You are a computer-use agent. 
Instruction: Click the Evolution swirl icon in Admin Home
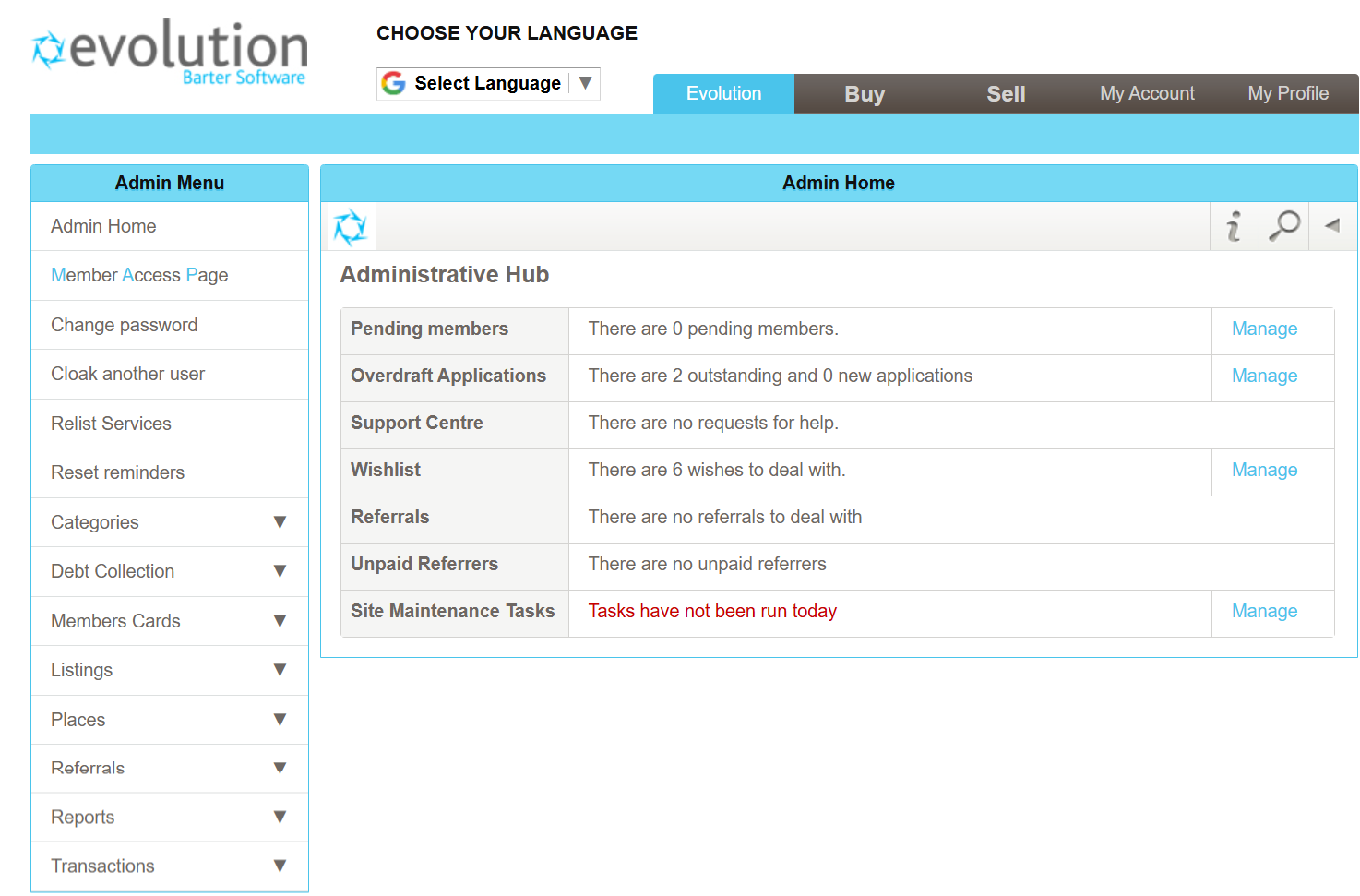pyautogui.click(x=351, y=227)
